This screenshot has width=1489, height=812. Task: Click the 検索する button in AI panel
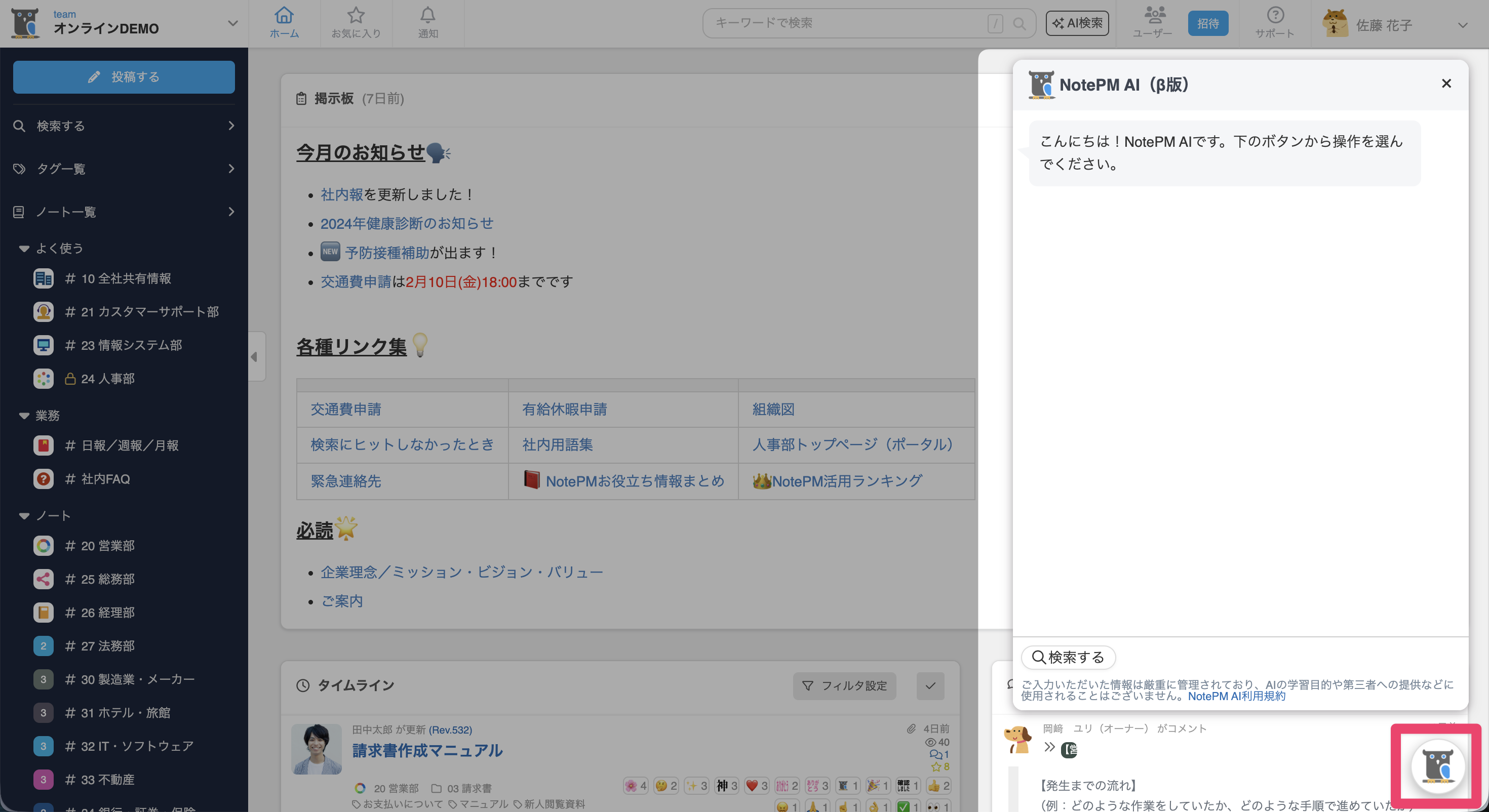coord(1068,657)
